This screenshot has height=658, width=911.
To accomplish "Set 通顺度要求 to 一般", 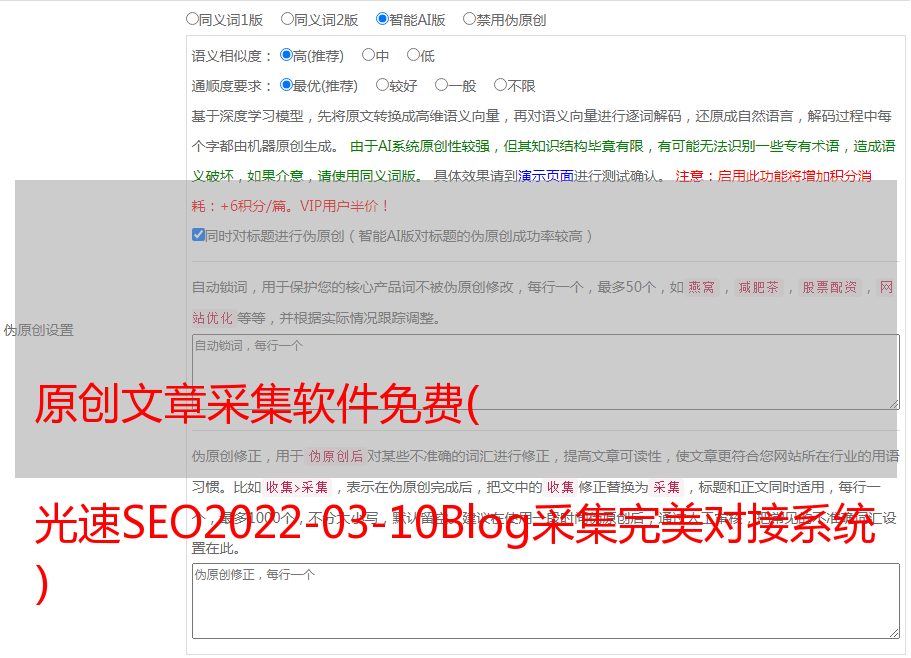I will [442, 85].
